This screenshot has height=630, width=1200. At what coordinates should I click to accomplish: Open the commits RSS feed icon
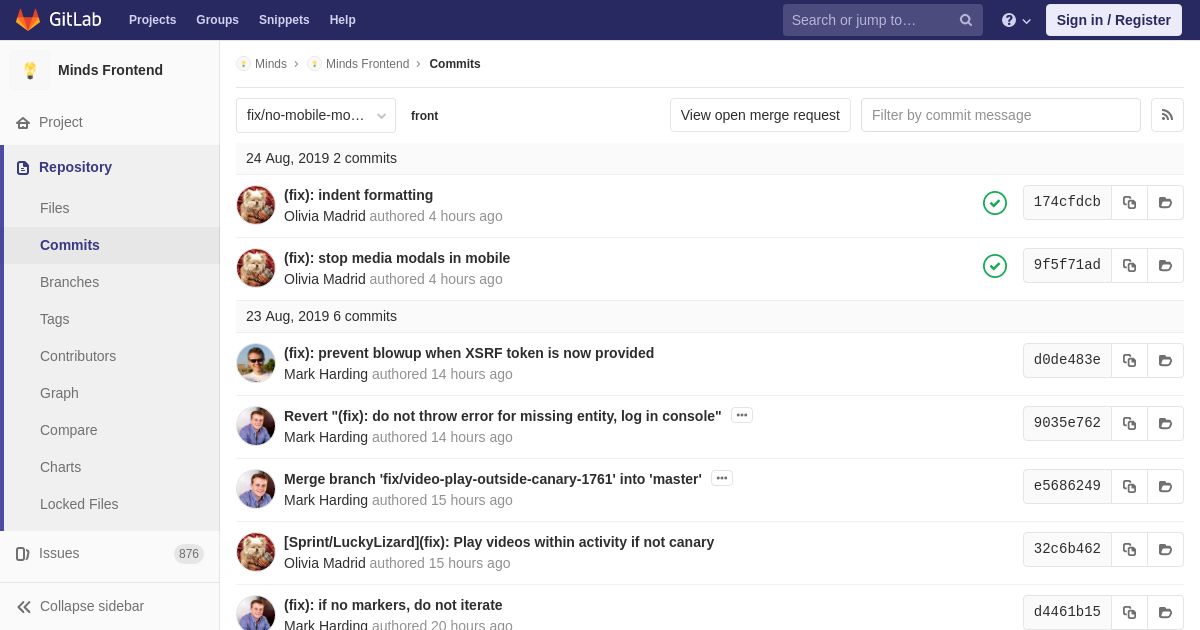coord(1167,115)
